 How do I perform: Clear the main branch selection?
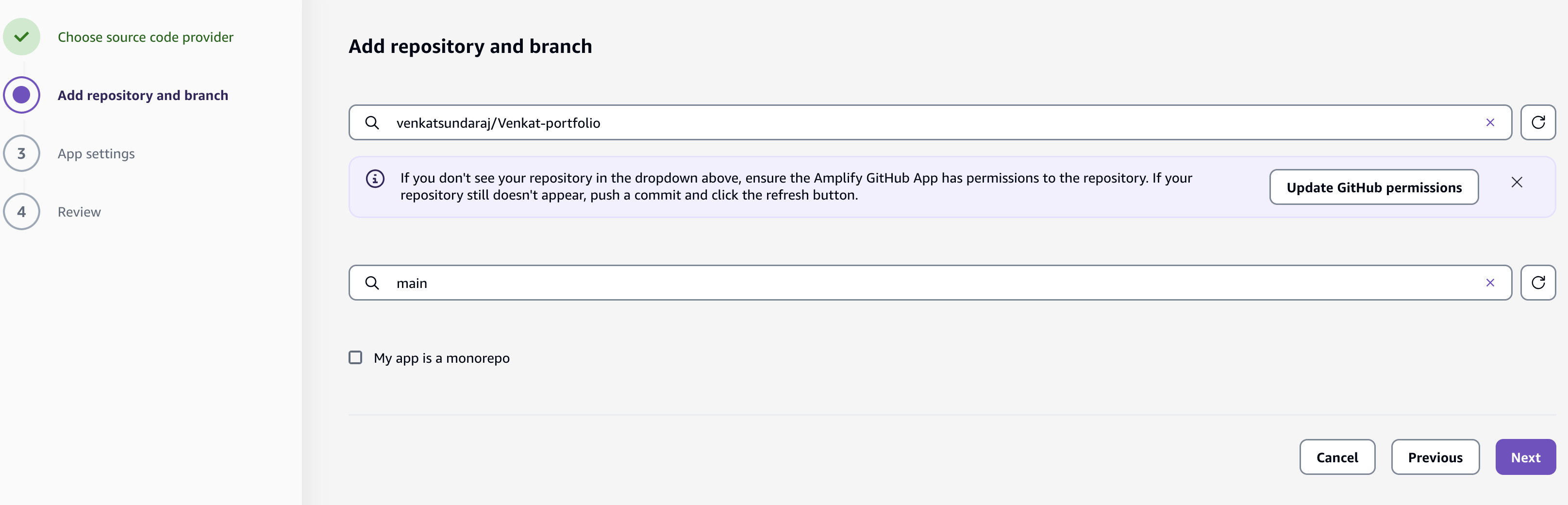pos(1490,283)
